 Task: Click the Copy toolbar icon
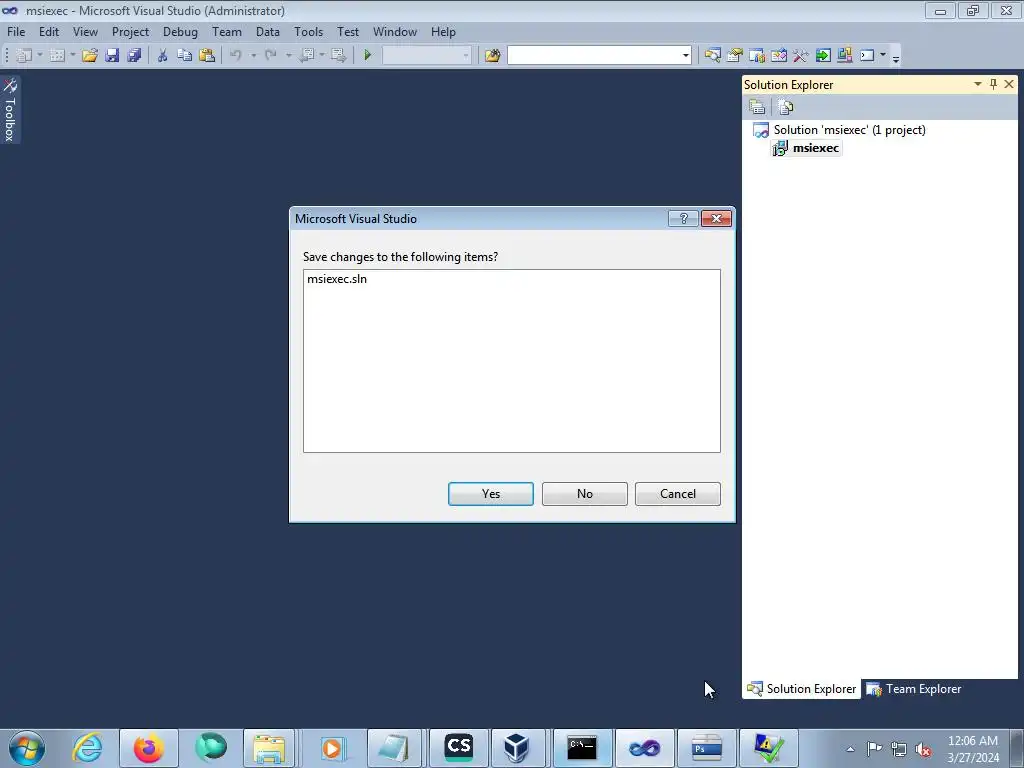185,56
